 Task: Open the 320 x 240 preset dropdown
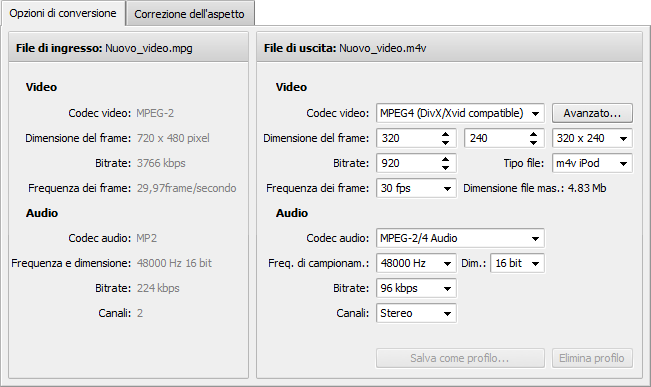point(592,138)
